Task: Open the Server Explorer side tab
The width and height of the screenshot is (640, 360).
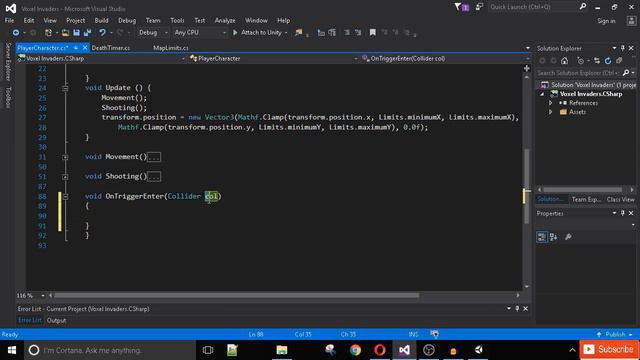Action: [7, 62]
